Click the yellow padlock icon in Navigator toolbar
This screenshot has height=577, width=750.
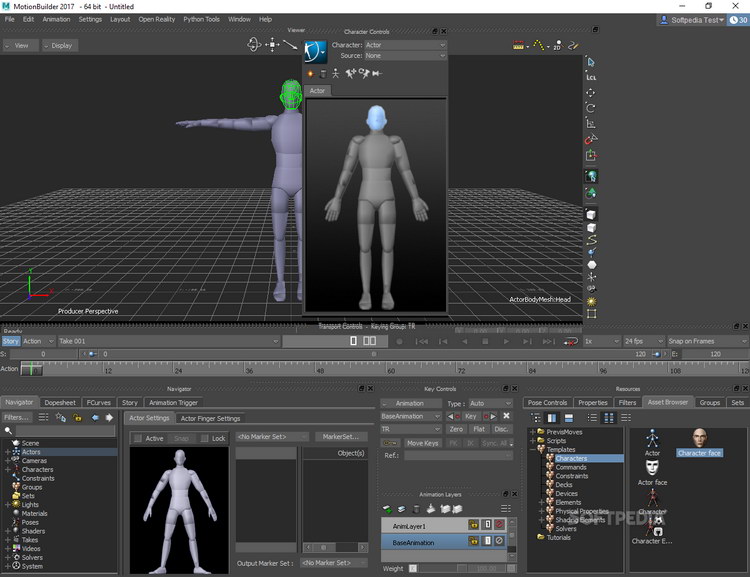click(77, 417)
